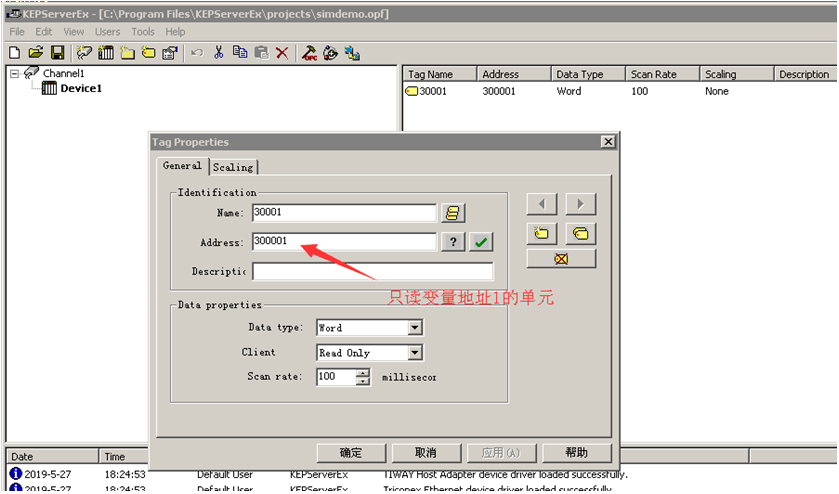The height and width of the screenshot is (494, 839).
Task: Click duplicate tag button in Tag Properties dialog
Action: [x=581, y=233]
